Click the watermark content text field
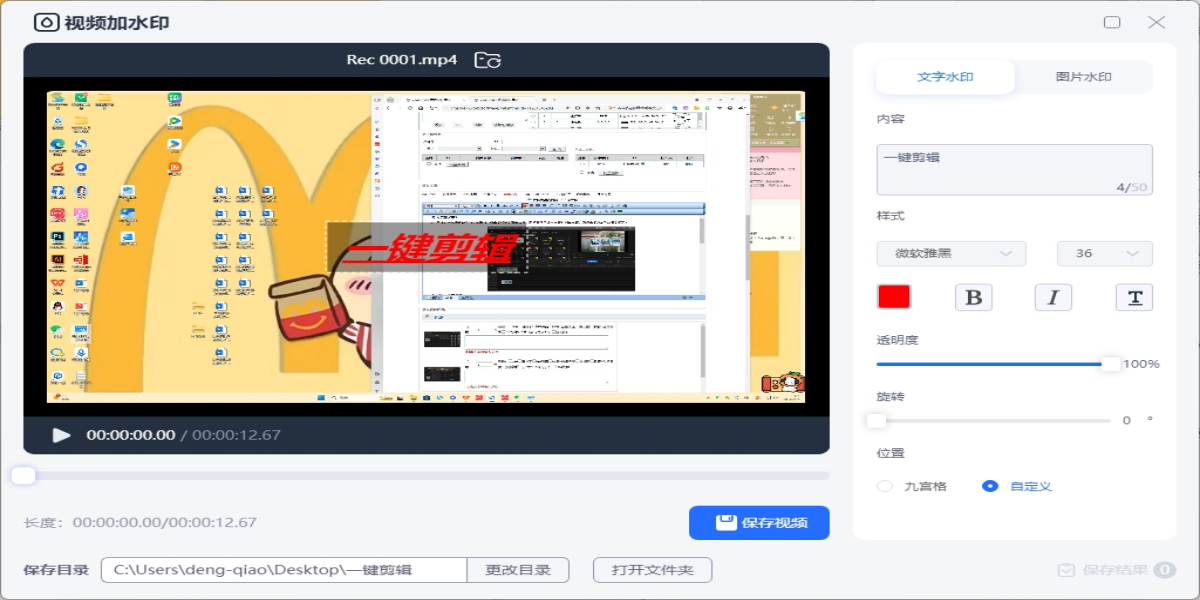The height and width of the screenshot is (600, 1200). [x=1014, y=169]
